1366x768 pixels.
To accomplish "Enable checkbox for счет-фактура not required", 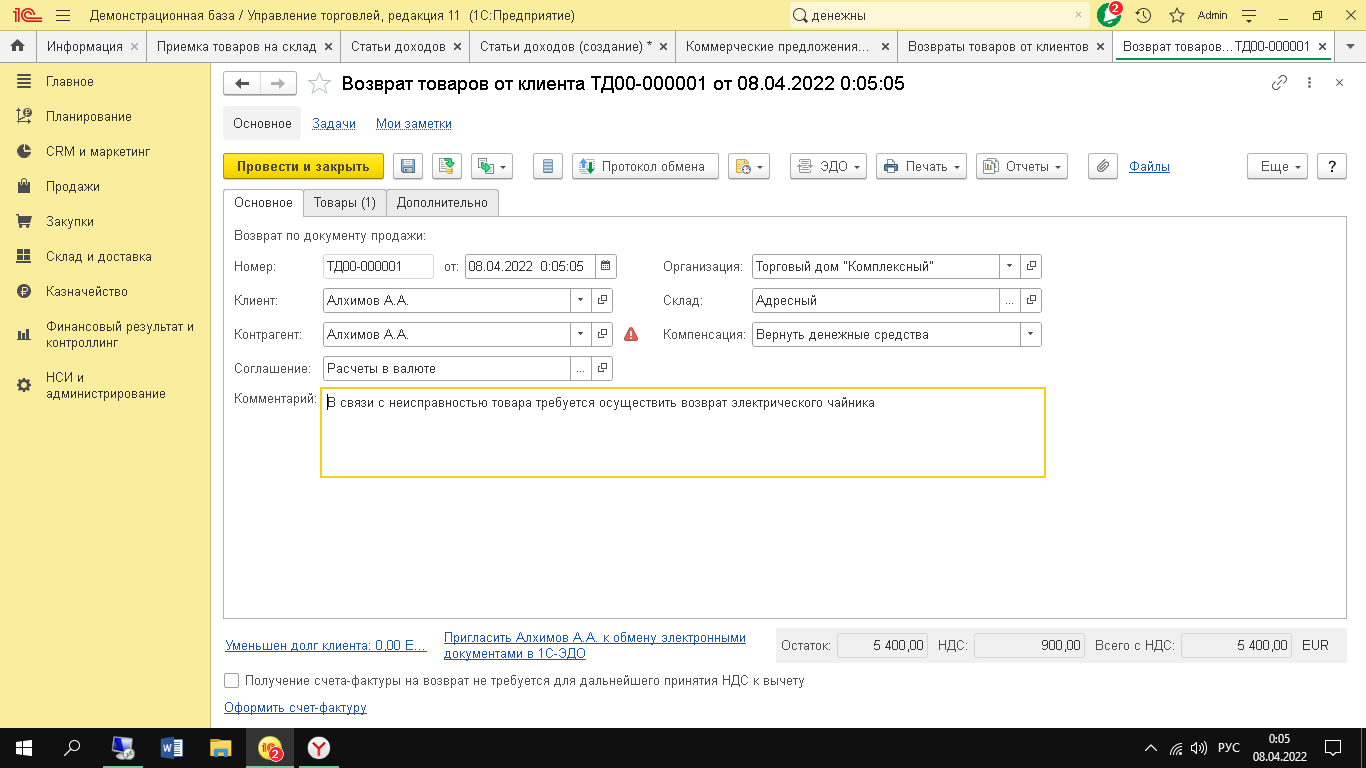I will pos(232,681).
